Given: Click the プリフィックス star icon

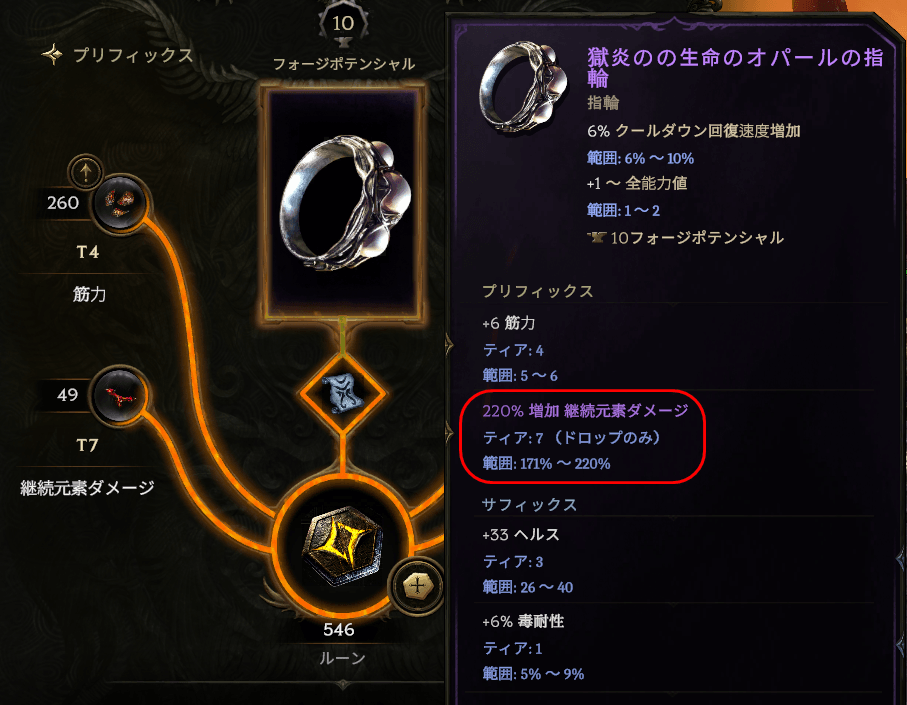Looking at the screenshot, I should [x=52, y=55].
